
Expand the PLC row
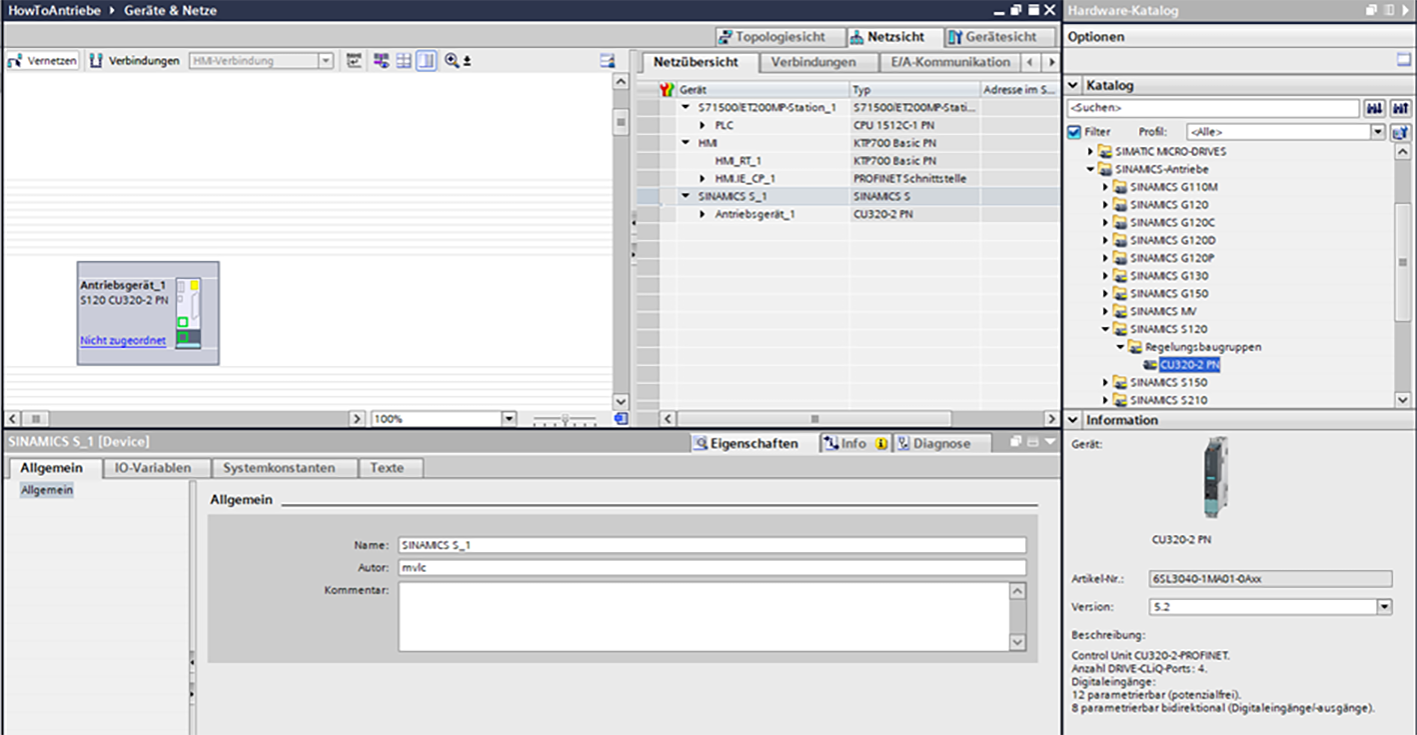[703, 125]
